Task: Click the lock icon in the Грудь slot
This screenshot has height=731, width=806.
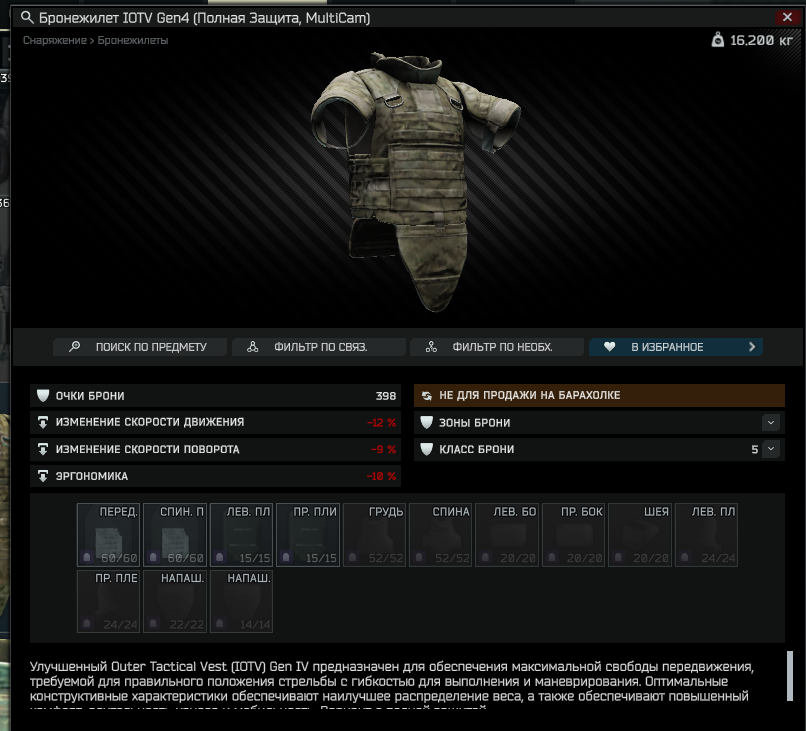Action: (353, 557)
